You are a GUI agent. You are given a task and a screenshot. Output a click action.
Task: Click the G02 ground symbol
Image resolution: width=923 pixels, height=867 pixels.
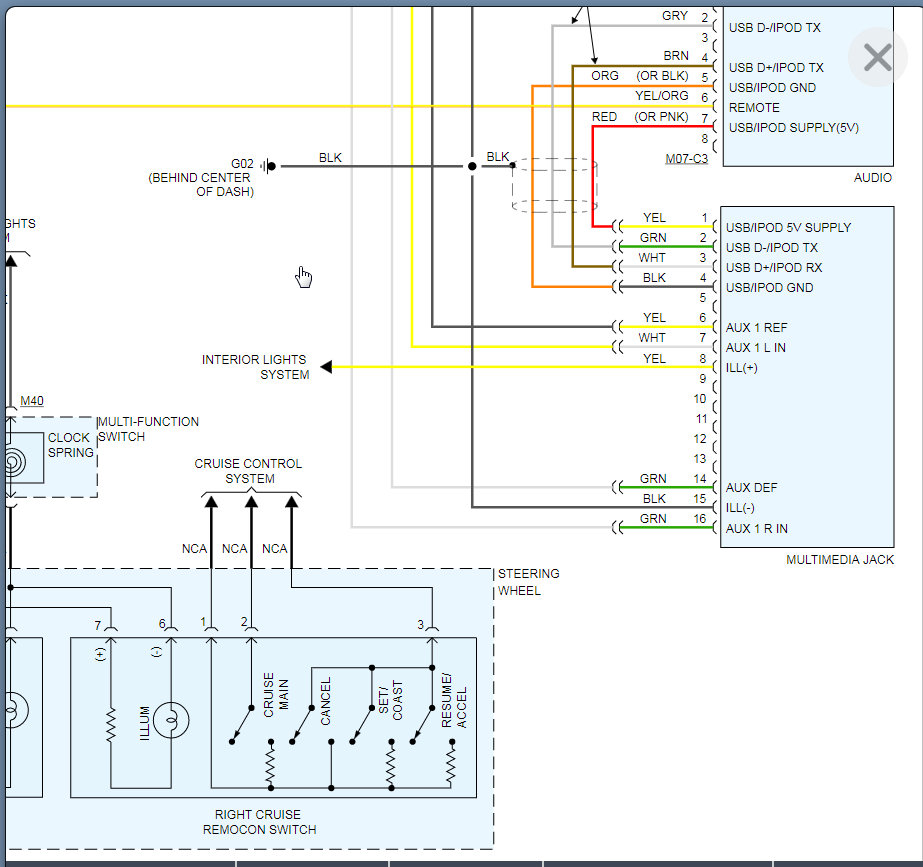pyautogui.click(x=268, y=166)
